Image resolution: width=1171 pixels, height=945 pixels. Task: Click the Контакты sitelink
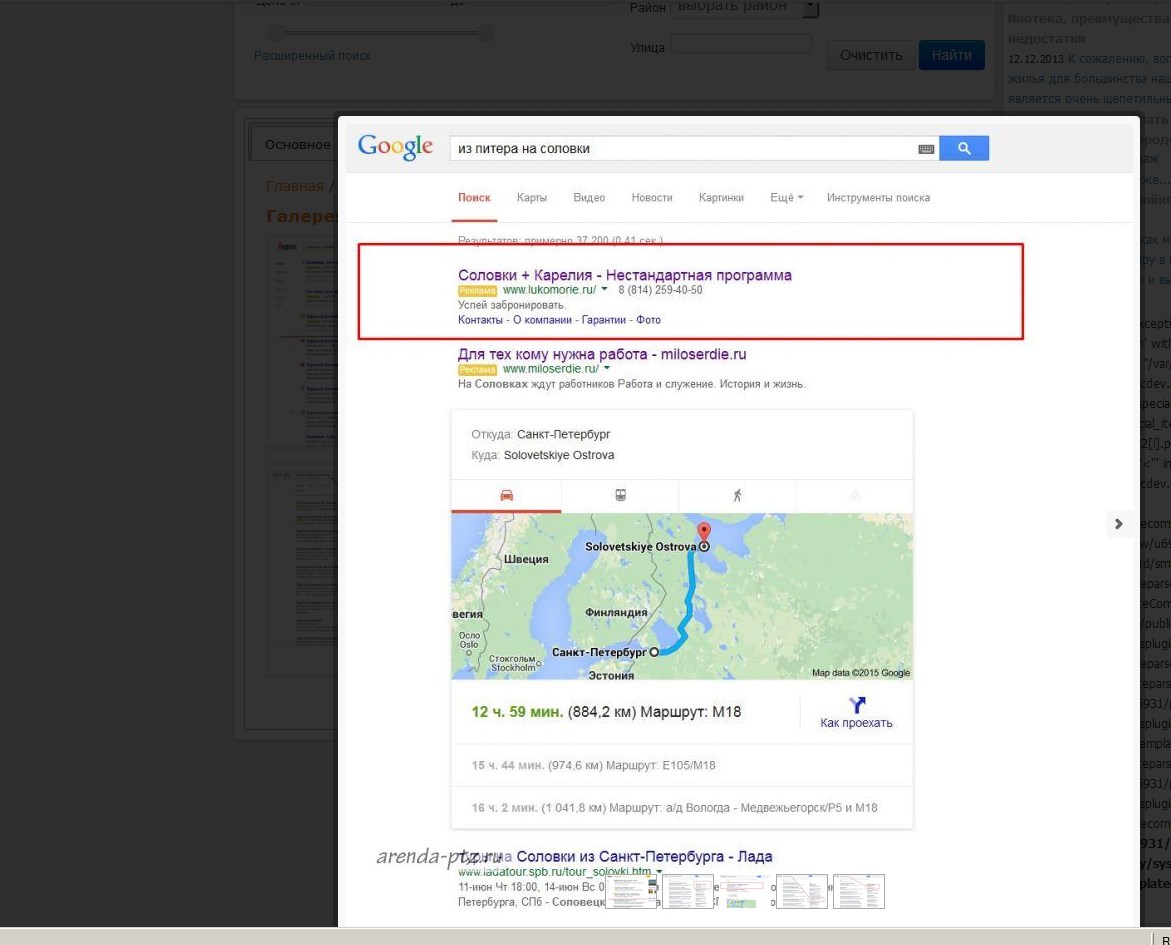(480, 320)
